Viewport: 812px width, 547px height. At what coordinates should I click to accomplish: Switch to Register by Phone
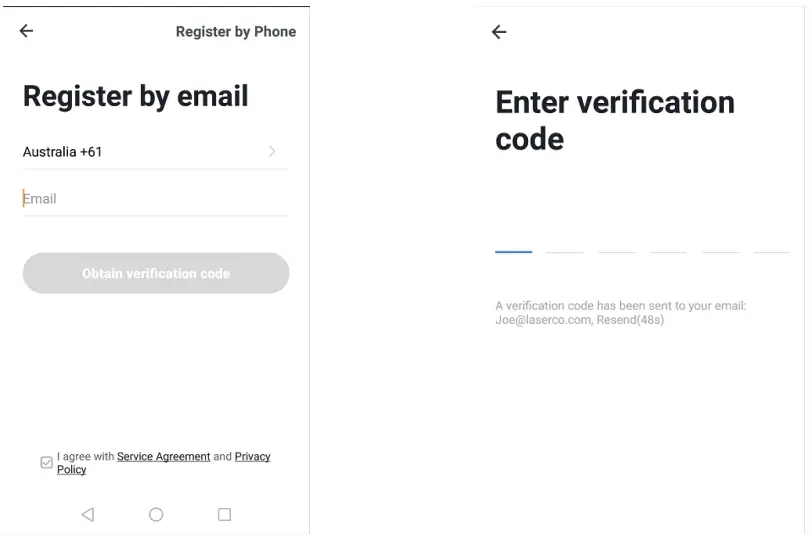tap(236, 32)
